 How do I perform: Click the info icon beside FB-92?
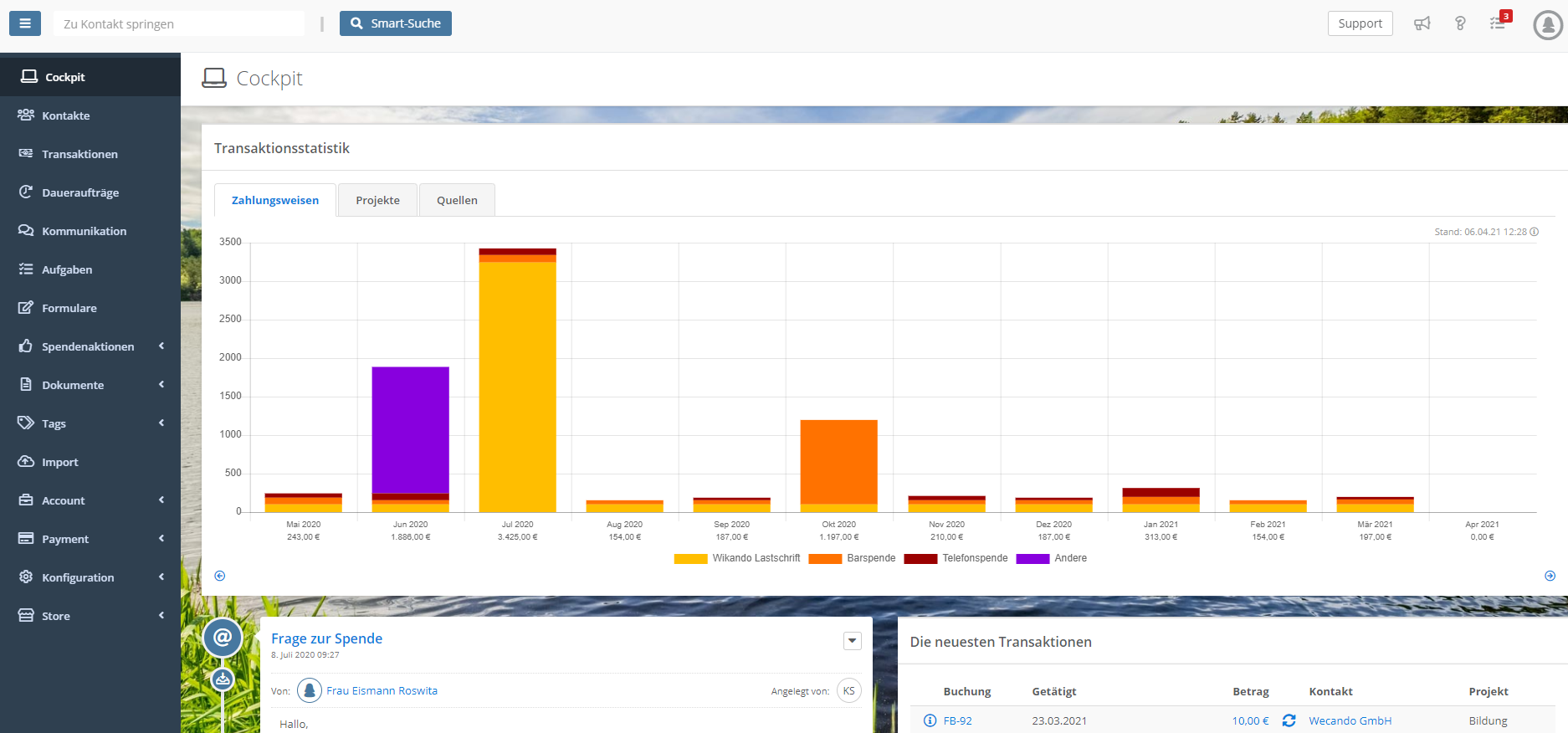930,720
